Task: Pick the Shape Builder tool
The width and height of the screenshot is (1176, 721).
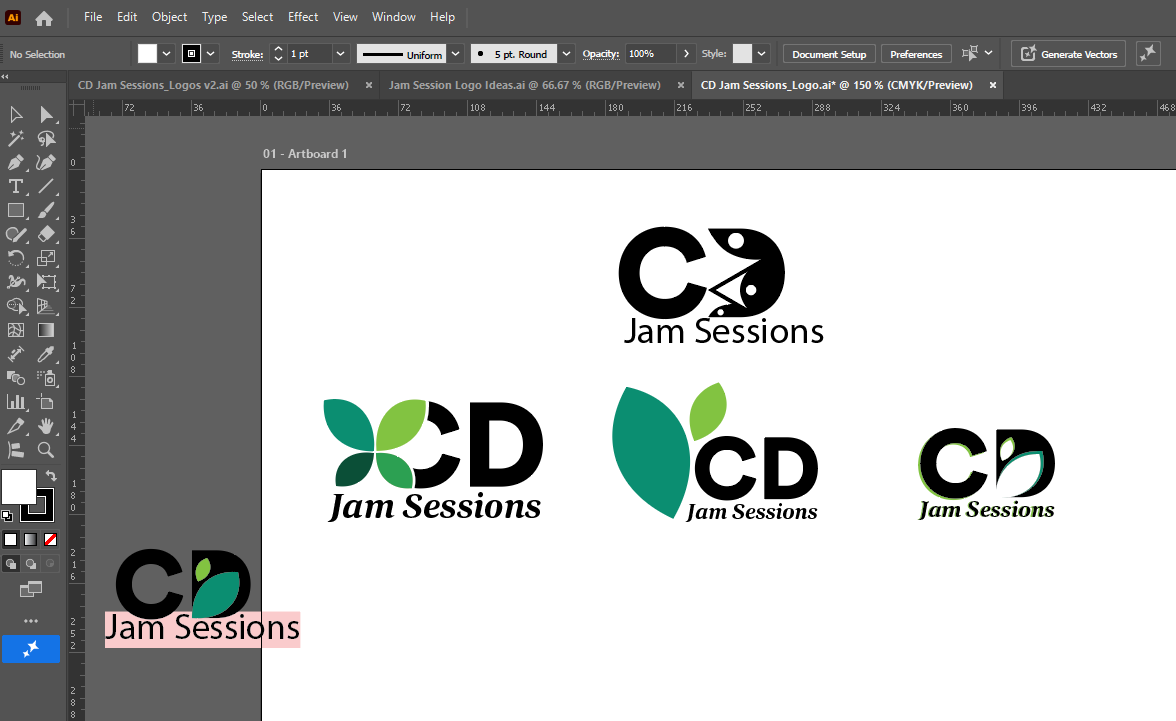Action: click(x=15, y=306)
